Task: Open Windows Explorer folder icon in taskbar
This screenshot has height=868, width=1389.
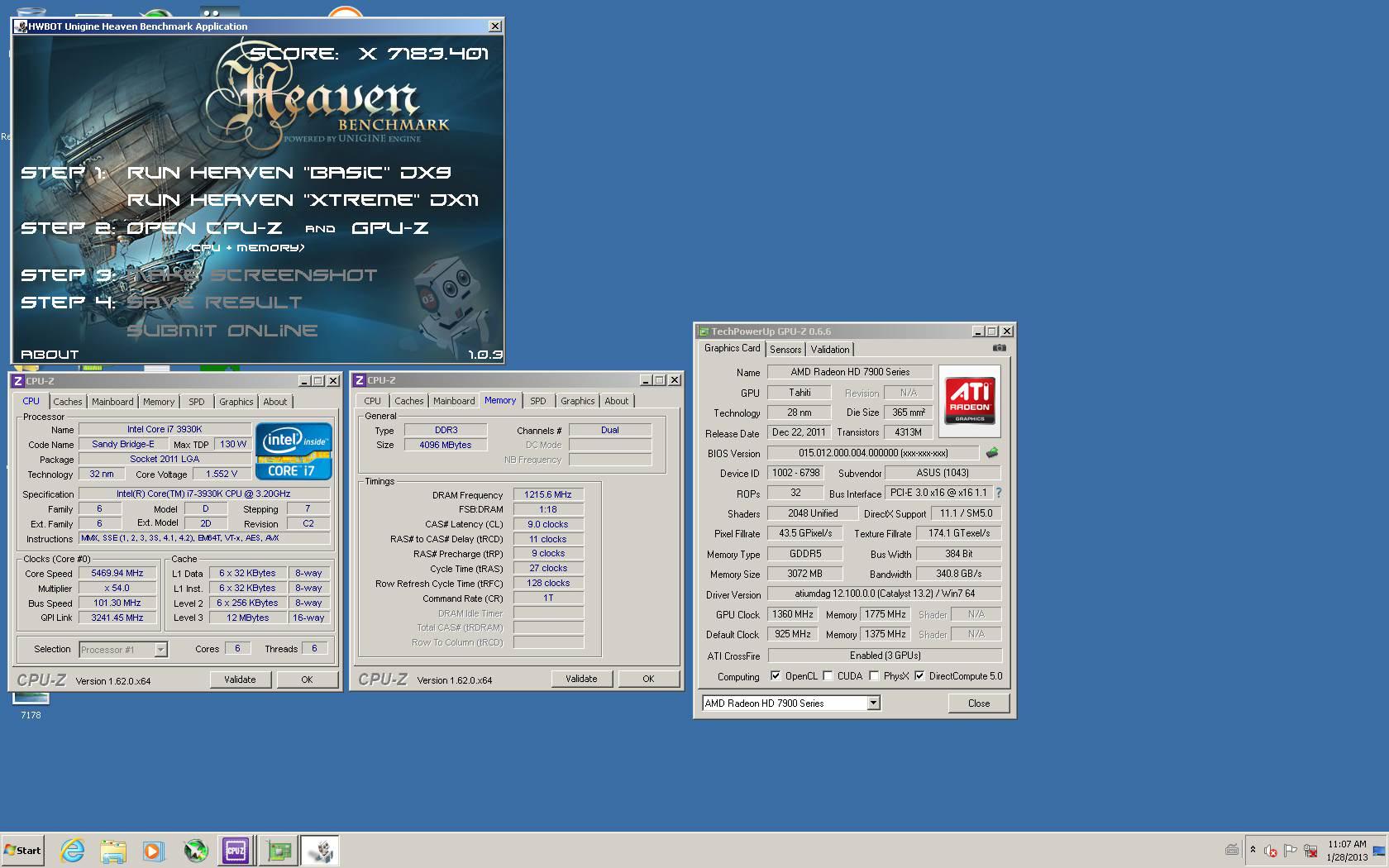Action: pyautogui.click(x=112, y=850)
